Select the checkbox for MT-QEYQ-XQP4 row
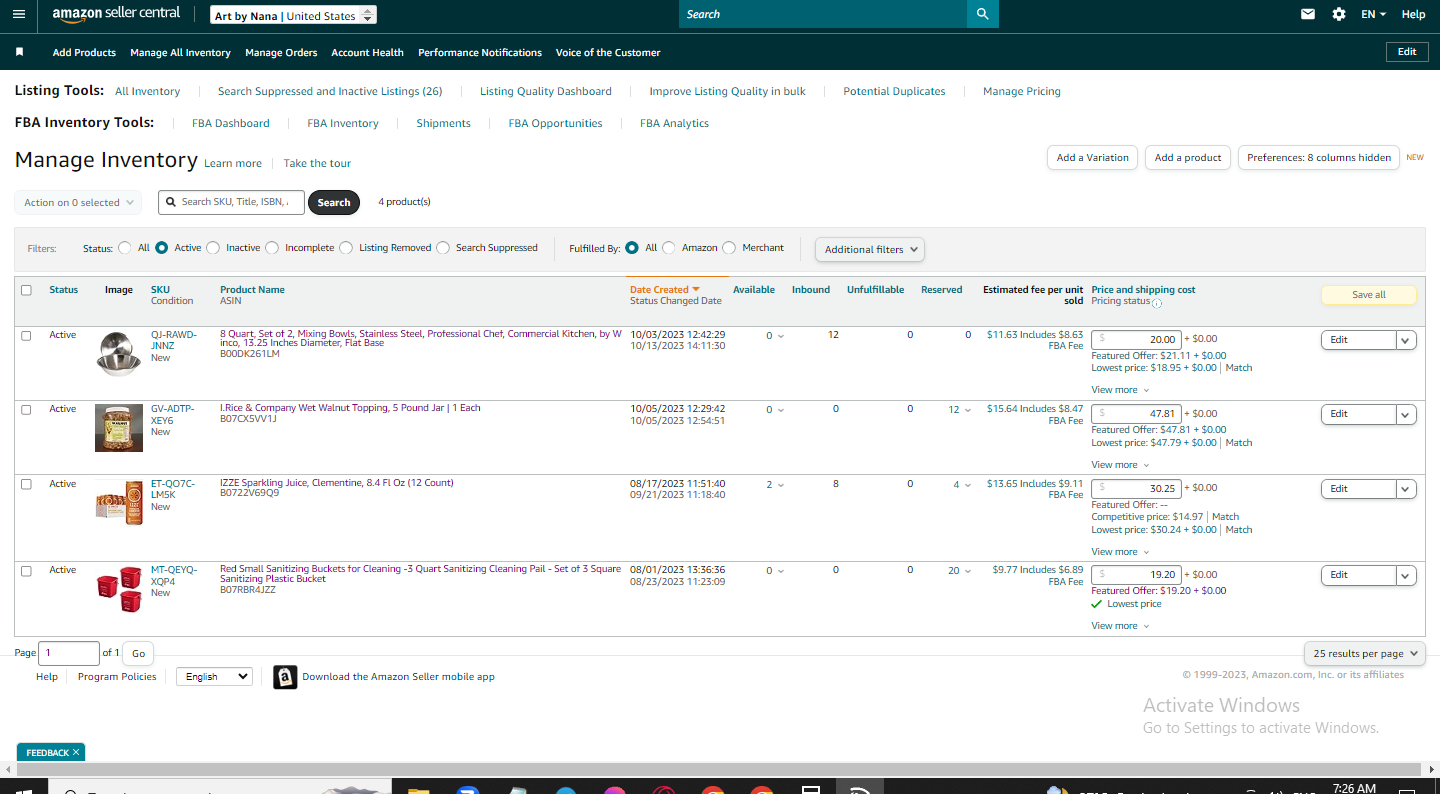This screenshot has height=794, width=1440. [26, 571]
